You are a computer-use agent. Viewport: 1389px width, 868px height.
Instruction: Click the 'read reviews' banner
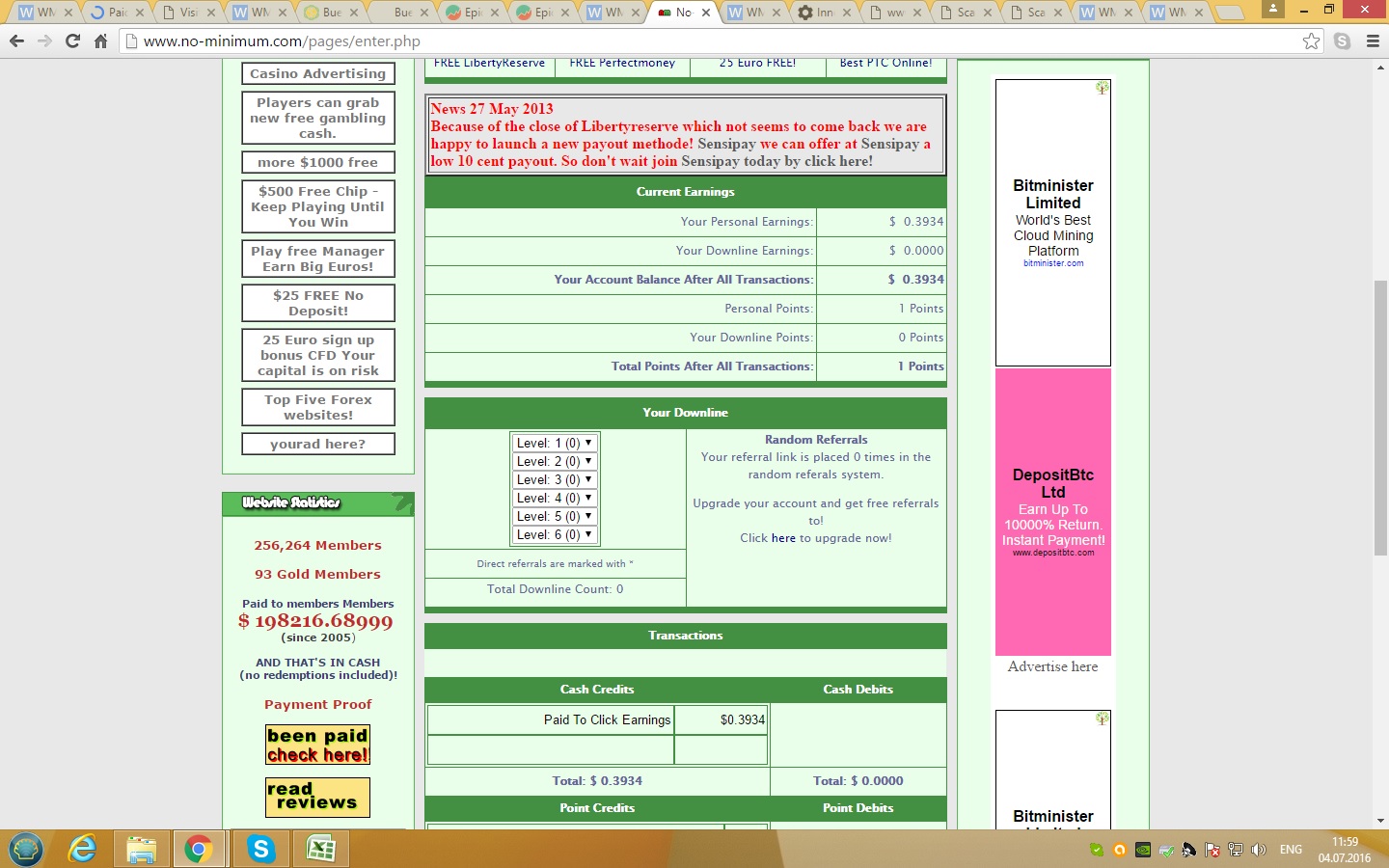317,798
